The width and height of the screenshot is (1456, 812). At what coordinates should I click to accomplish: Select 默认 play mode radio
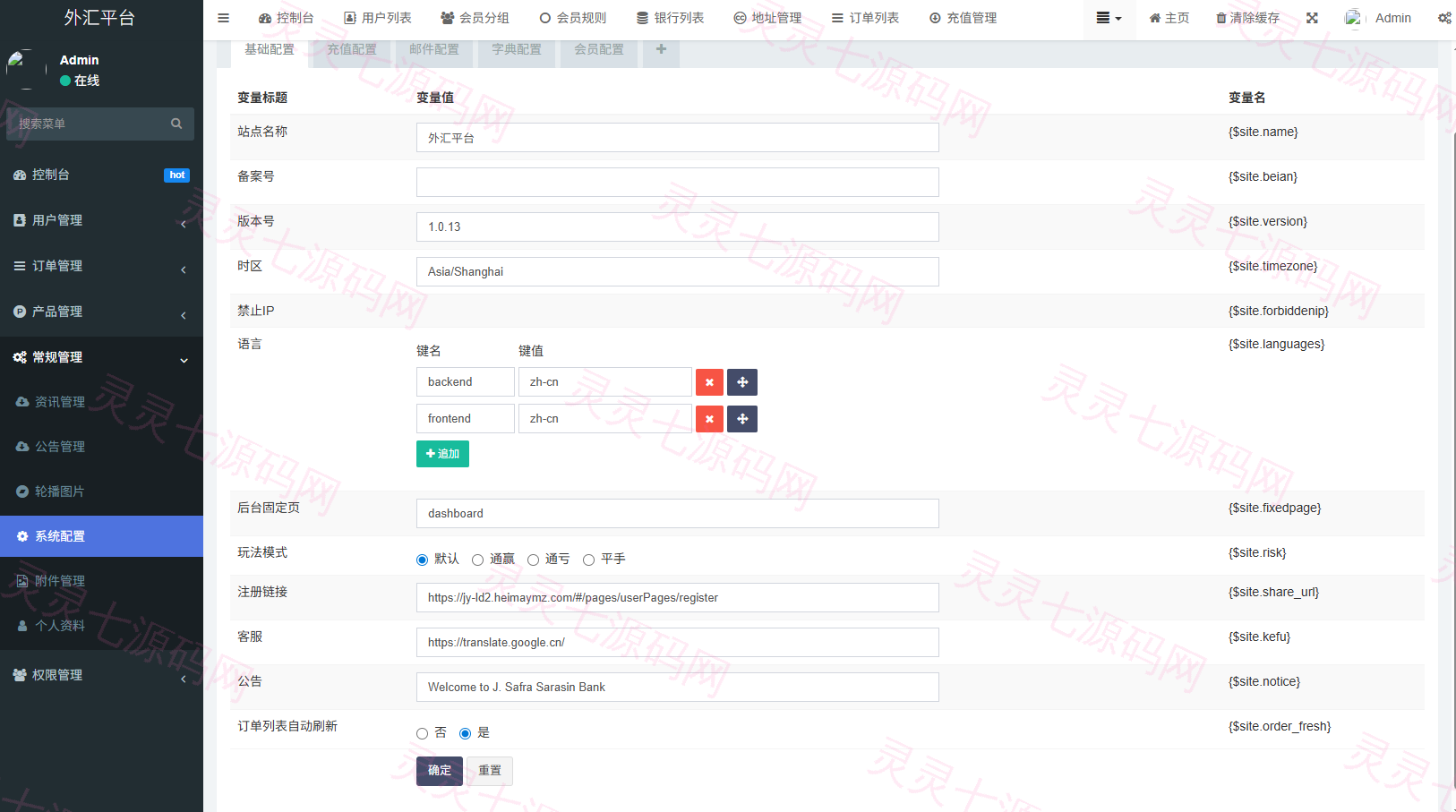coord(422,560)
